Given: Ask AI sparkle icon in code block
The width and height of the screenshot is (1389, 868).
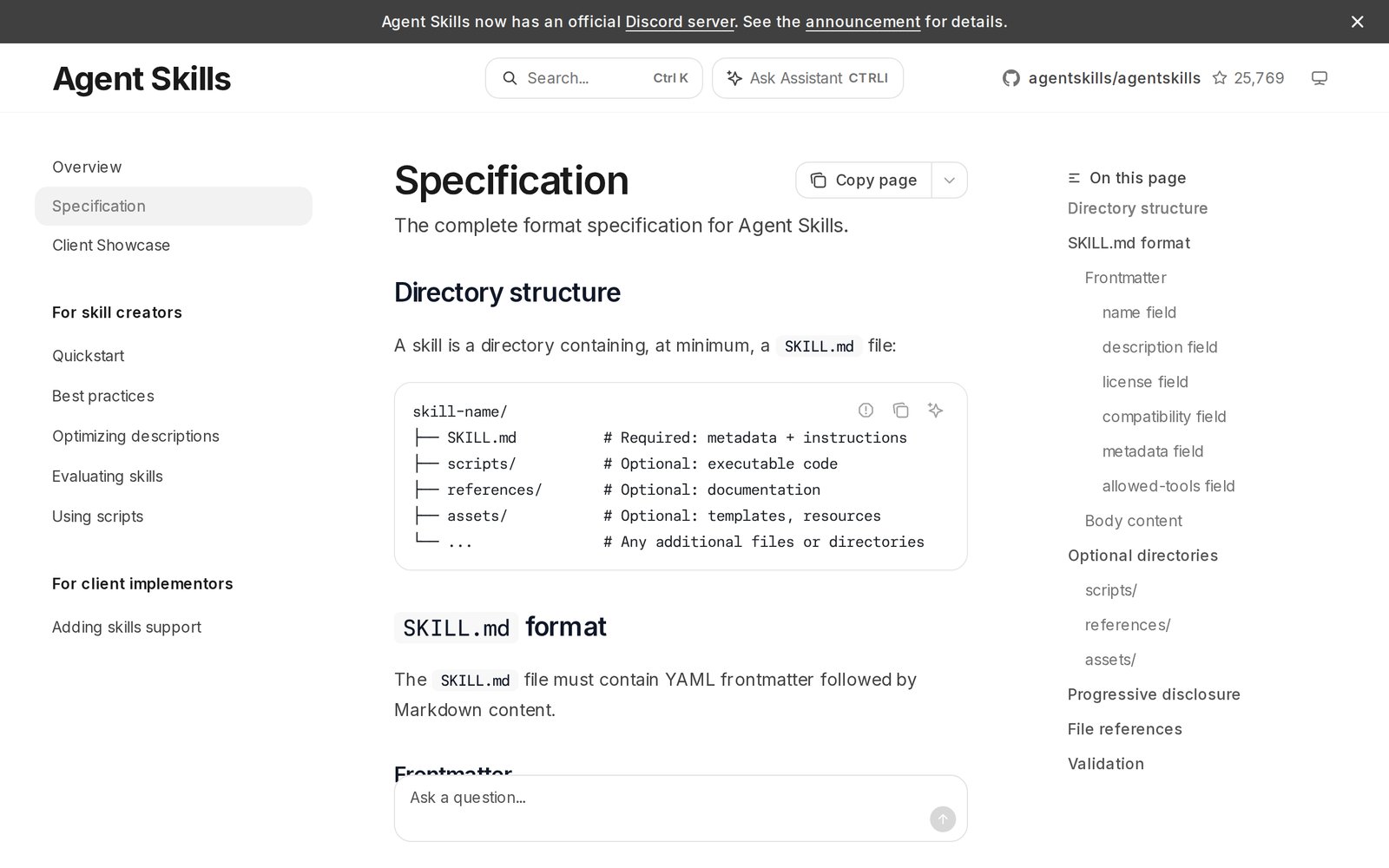Looking at the screenshot, I should tap(935, 410).
